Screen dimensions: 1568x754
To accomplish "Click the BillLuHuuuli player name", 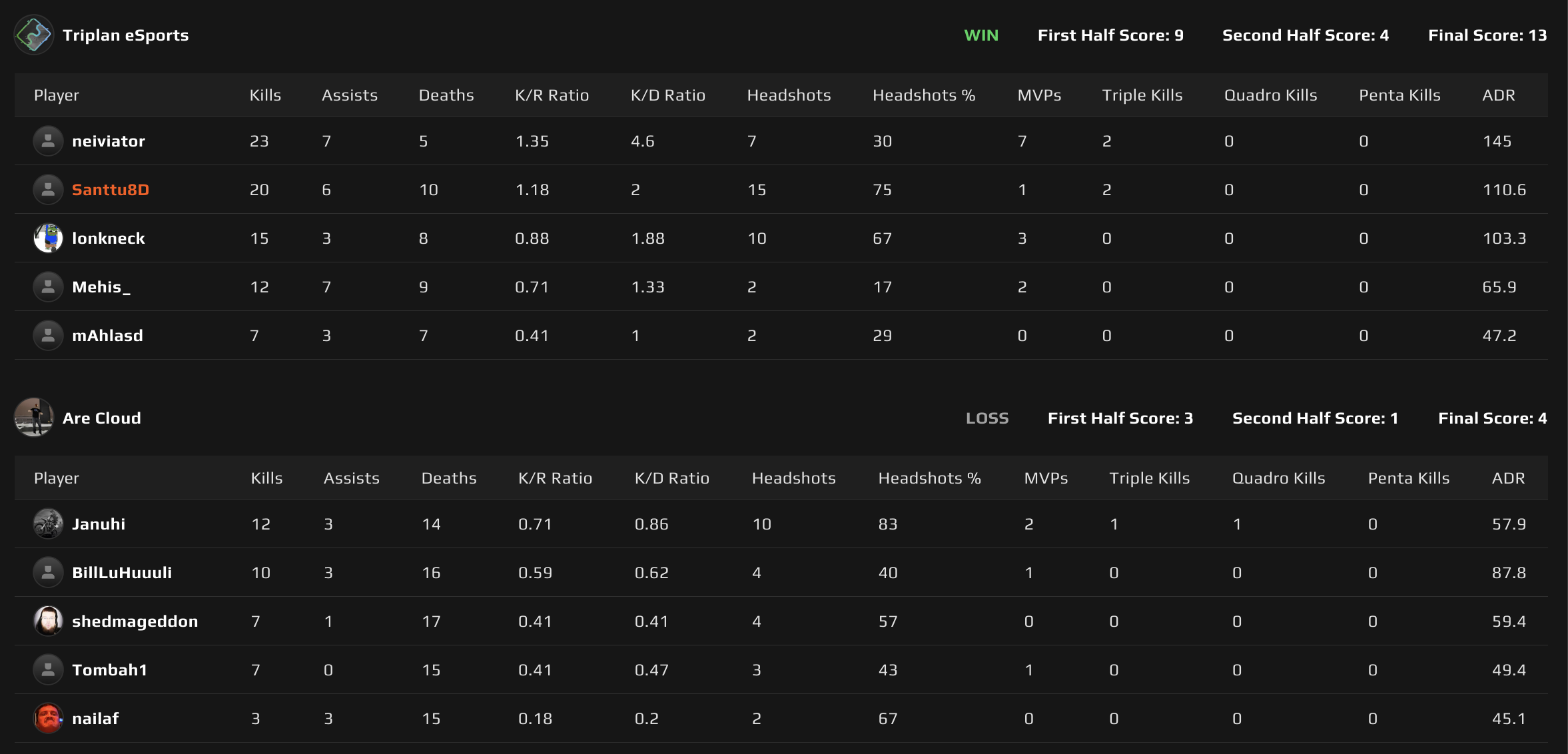I will point(122,572).
